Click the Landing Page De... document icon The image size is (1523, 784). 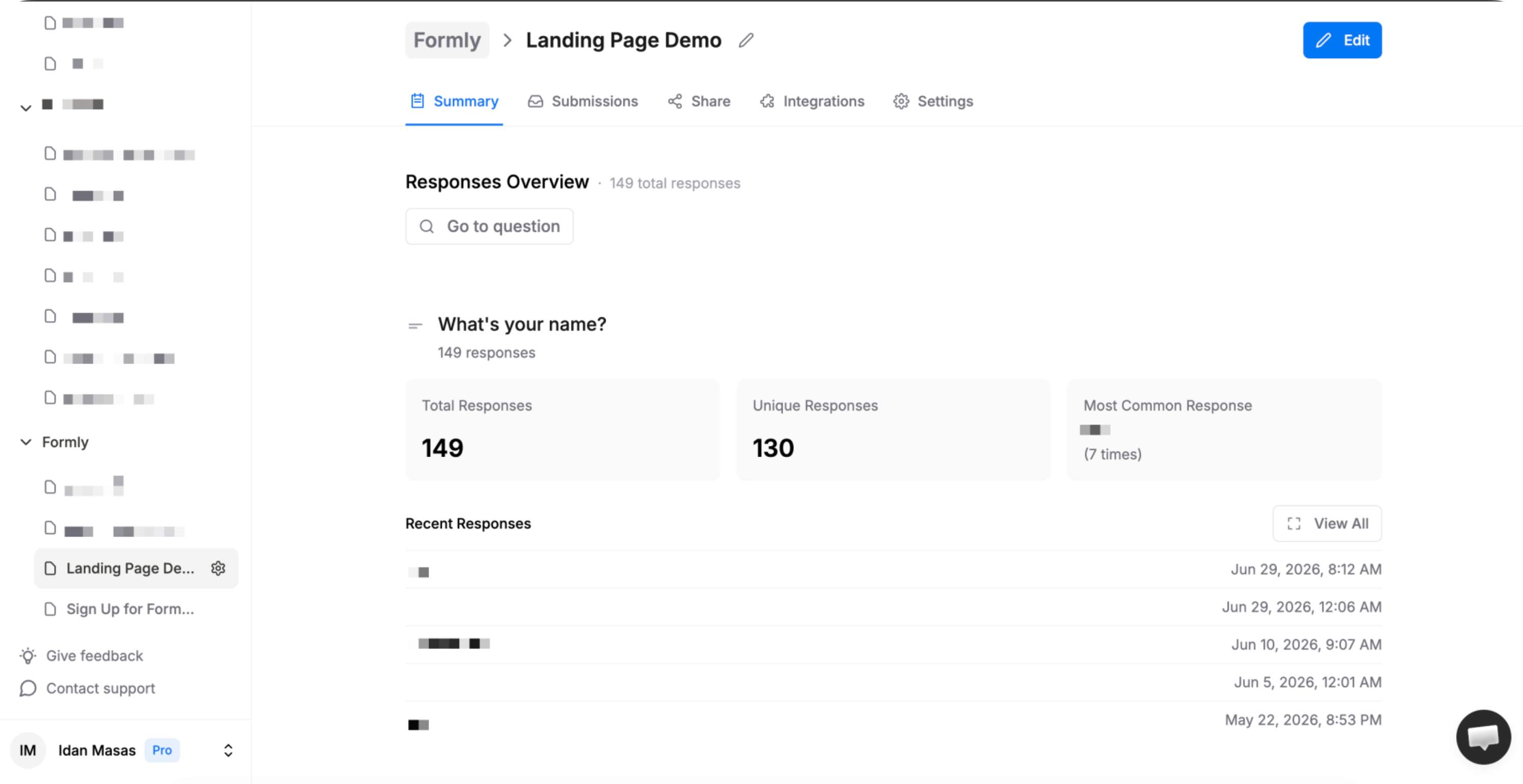click(50, 568)
